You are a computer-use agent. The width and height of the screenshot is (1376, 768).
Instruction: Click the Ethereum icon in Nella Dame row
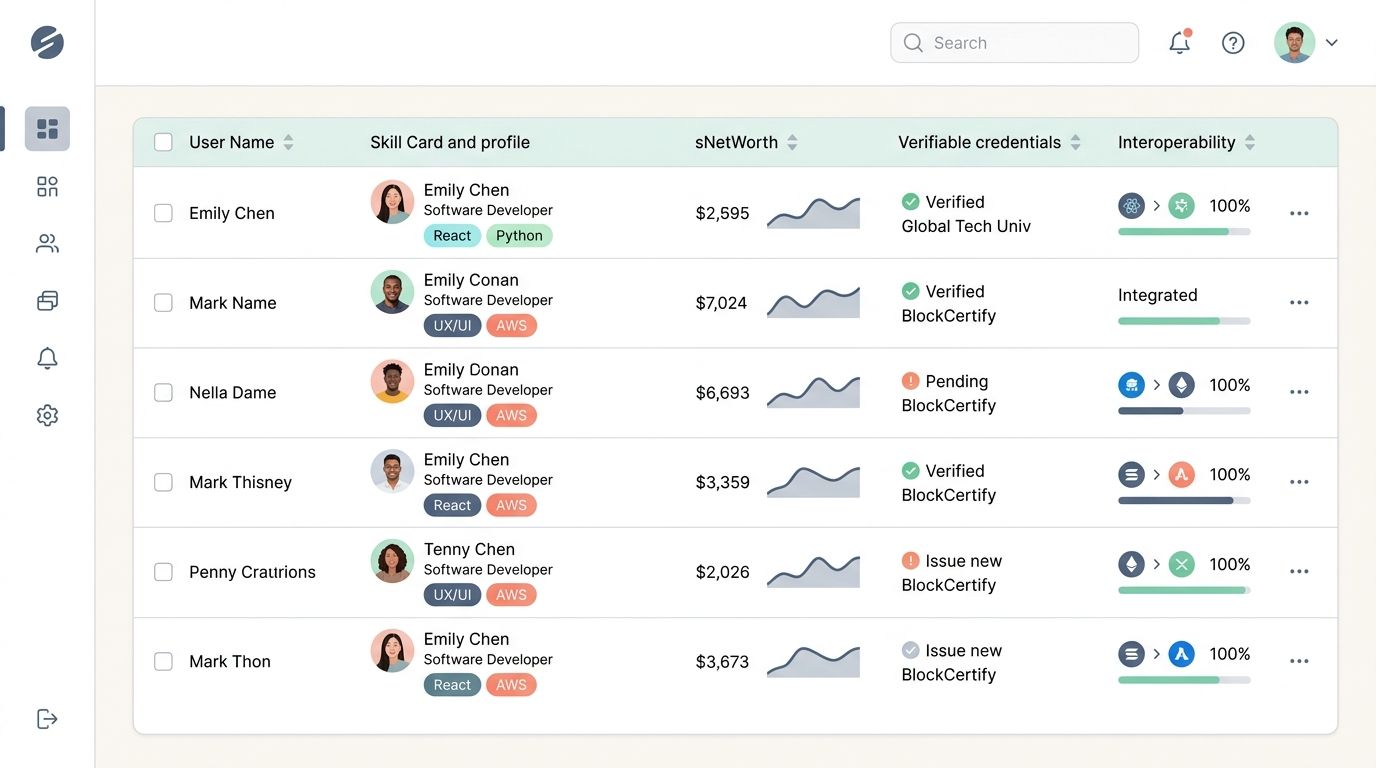click(1182, 385)
